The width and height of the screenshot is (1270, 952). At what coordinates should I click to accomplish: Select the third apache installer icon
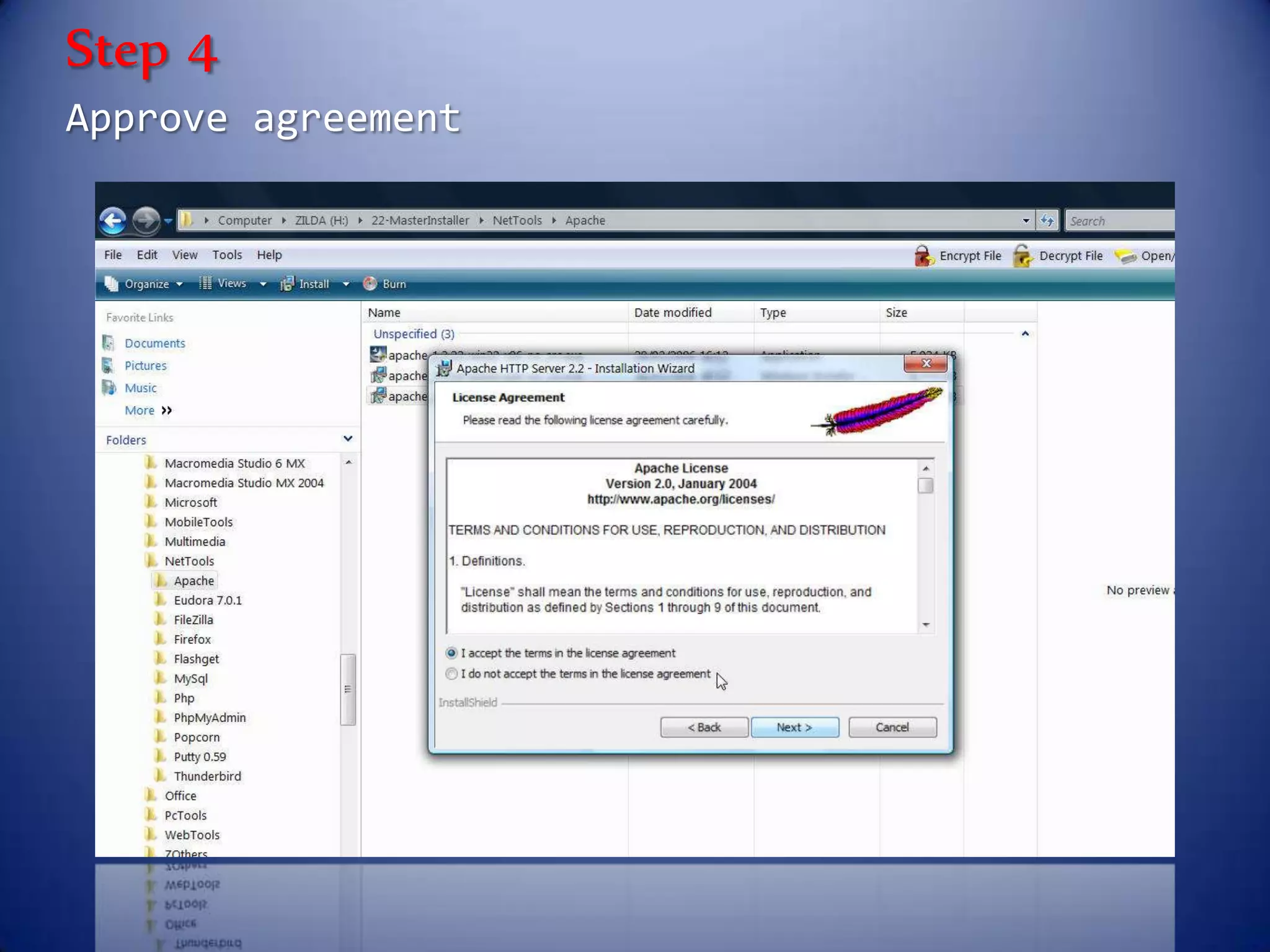[x=378, y=395]
